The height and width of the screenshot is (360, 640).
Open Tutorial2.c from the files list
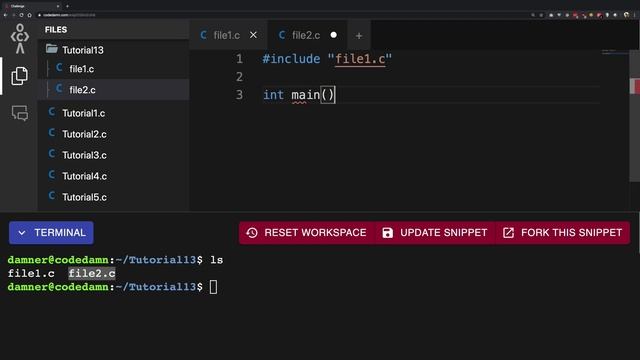click(84, 134)
